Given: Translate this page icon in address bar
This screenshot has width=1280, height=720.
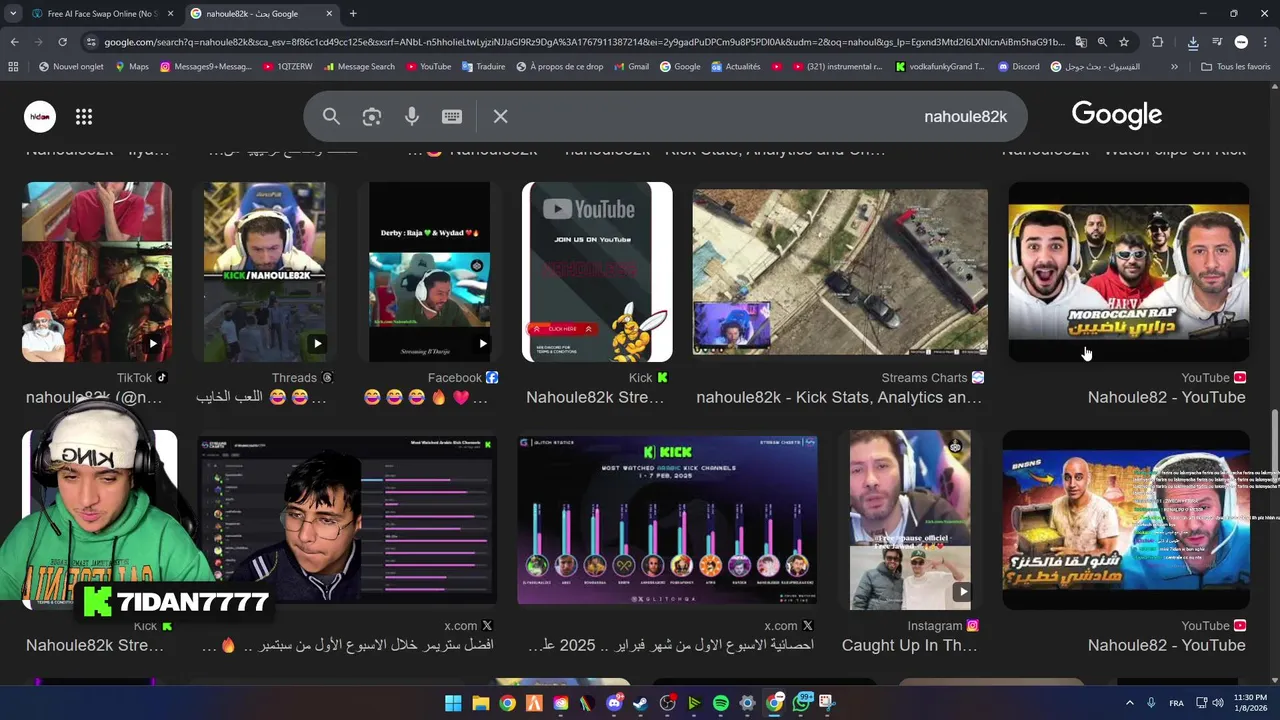Looking at the screenshot, I should point(1081,42).
